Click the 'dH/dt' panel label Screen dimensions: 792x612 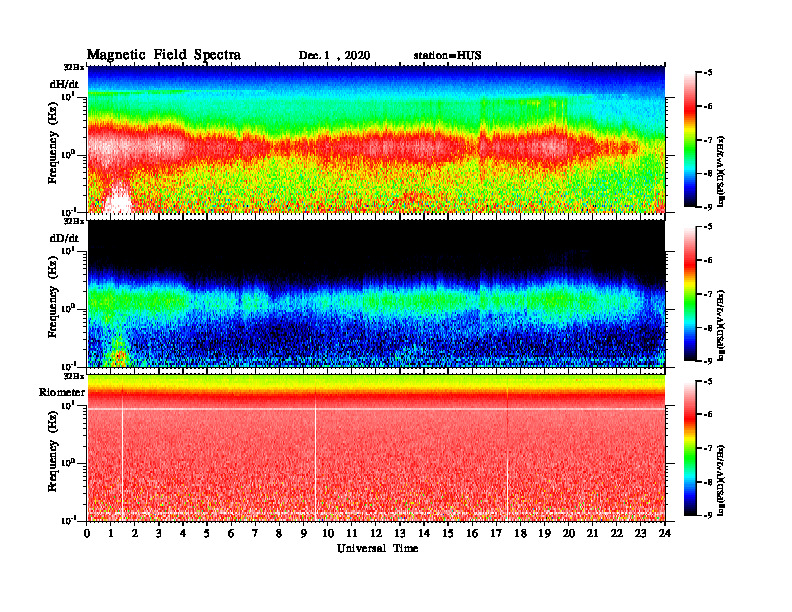64,84
